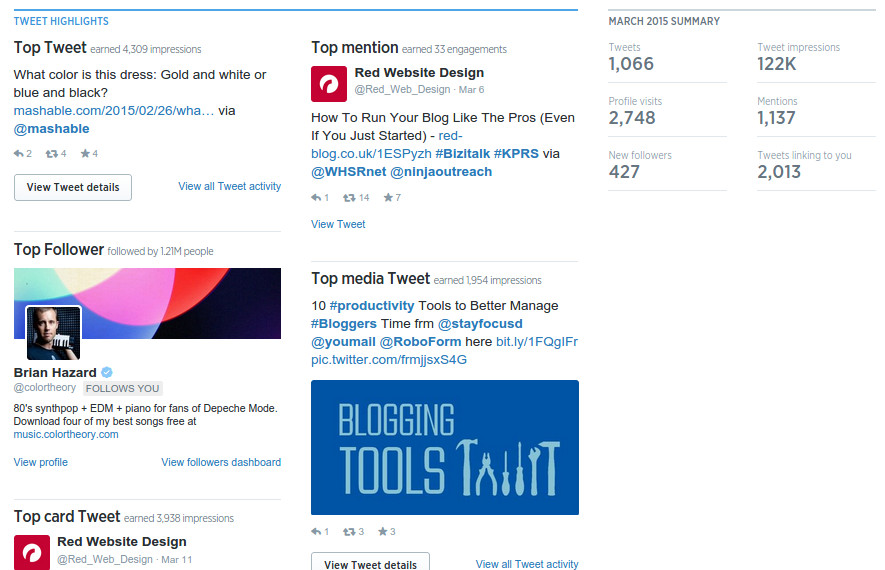Open the mashable.com dress article link
Viewport: 885px width, 570px height.
[x=114, y=111]
